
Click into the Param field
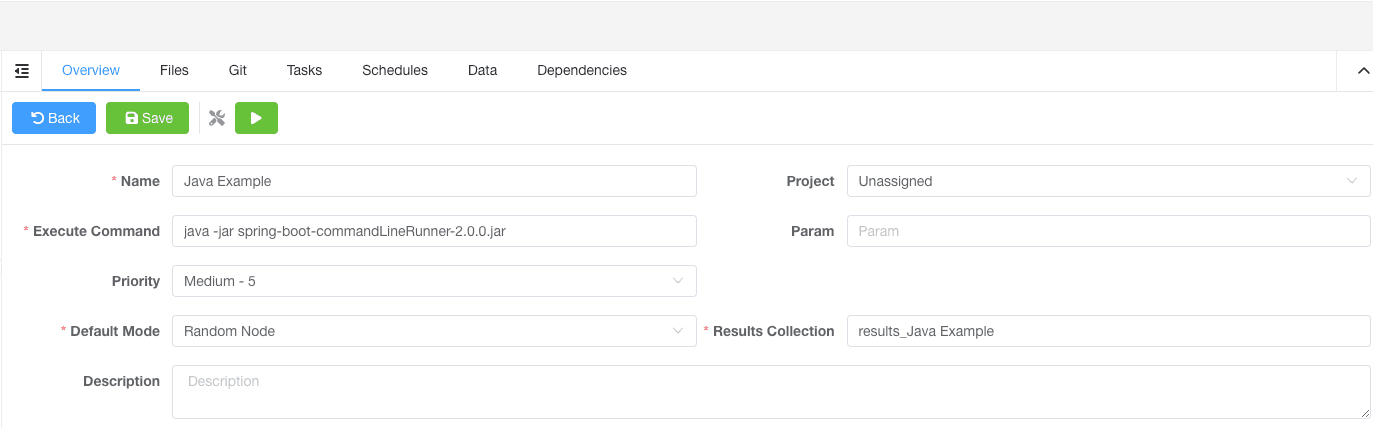(1108, 231)
